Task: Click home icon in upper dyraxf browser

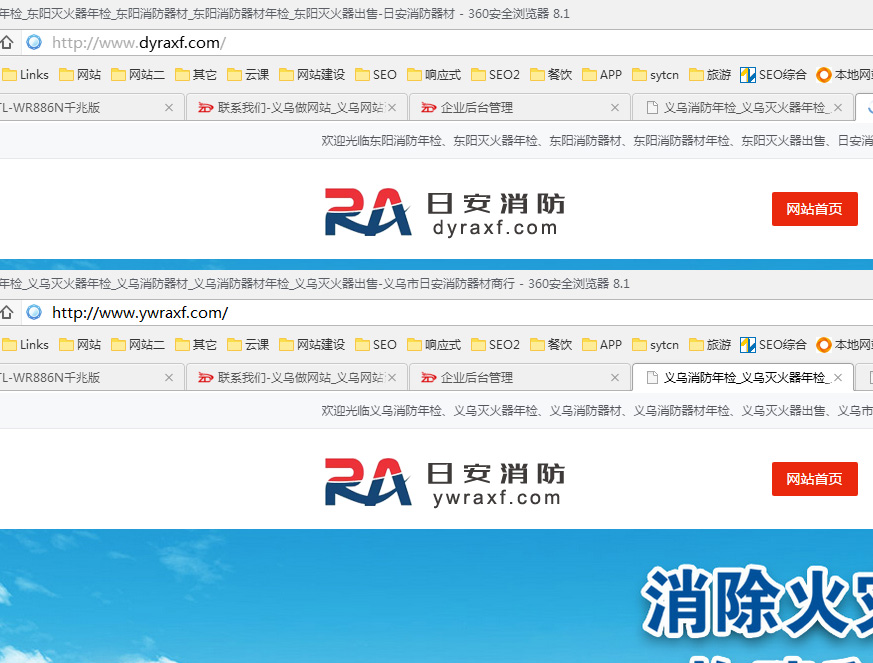Action: [6, 42]
